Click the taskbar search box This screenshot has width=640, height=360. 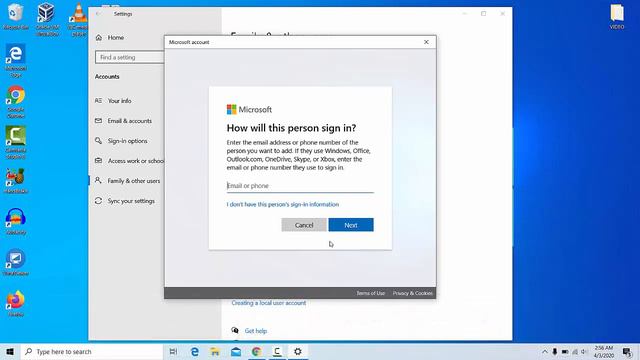point(92,351)
